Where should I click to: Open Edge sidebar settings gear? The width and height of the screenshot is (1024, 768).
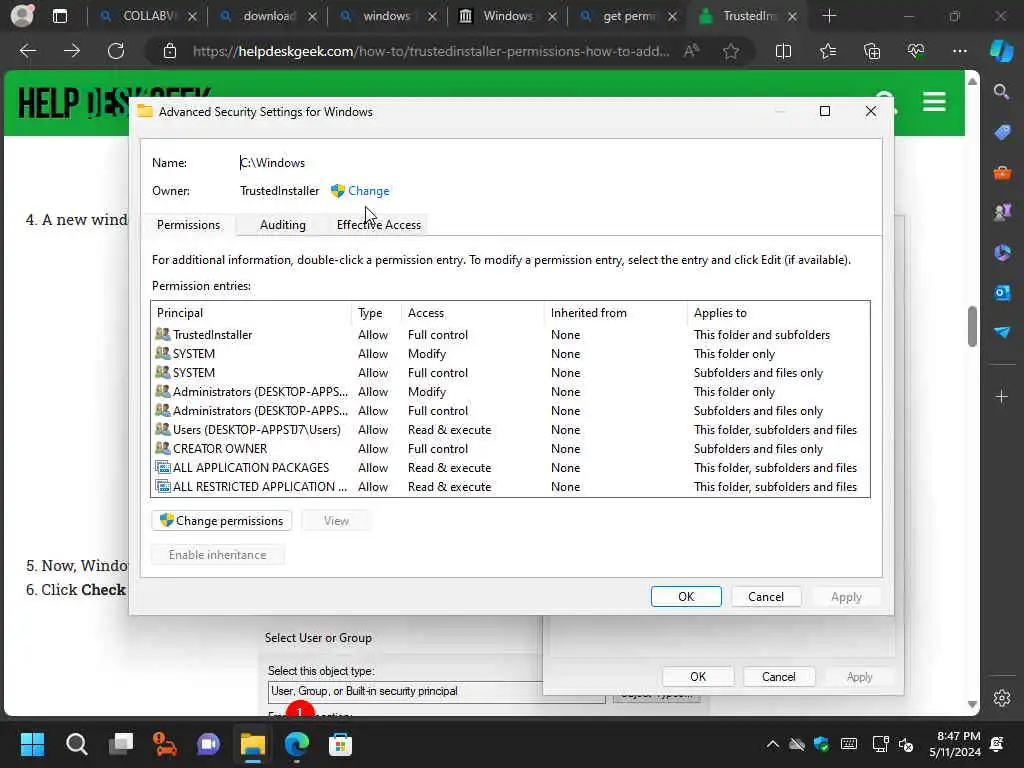(x=1002, y=698)
